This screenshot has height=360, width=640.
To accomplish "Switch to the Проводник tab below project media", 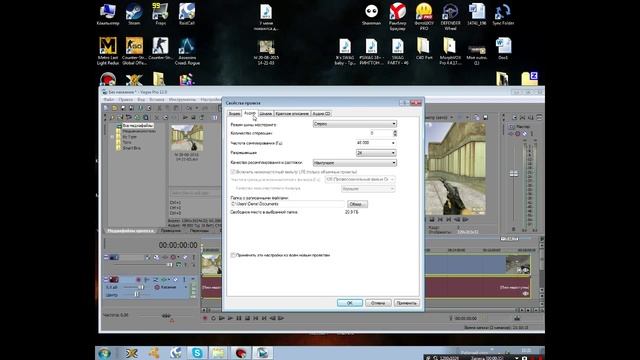I will coord(171,231).
